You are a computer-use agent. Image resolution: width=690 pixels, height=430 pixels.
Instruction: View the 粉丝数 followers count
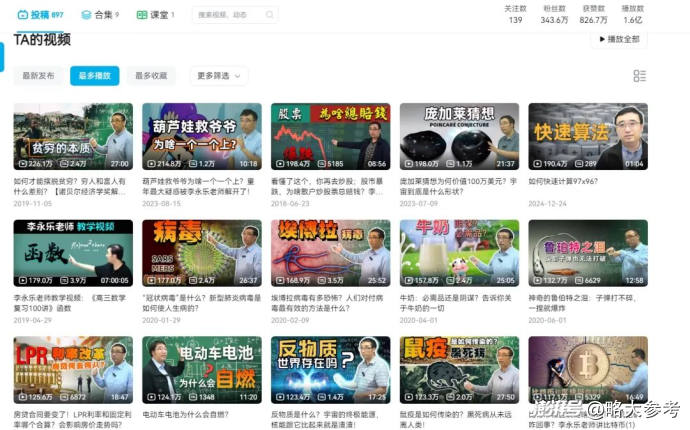point(554,14)
